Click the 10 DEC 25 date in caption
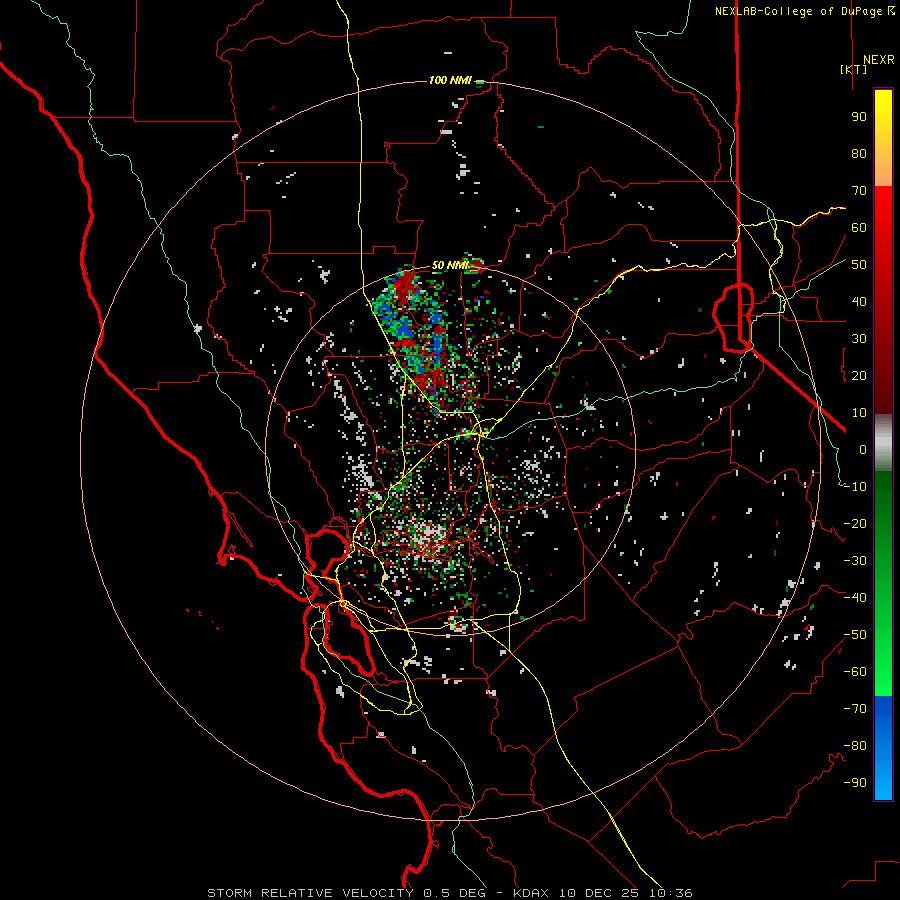The image size is (900, 900). click(600, 893)
